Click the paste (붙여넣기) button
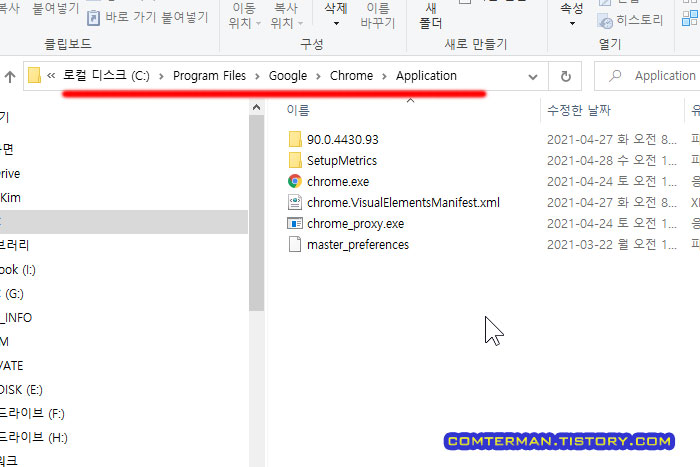Screen dimensions: 700x467 [x=56, y=8]
